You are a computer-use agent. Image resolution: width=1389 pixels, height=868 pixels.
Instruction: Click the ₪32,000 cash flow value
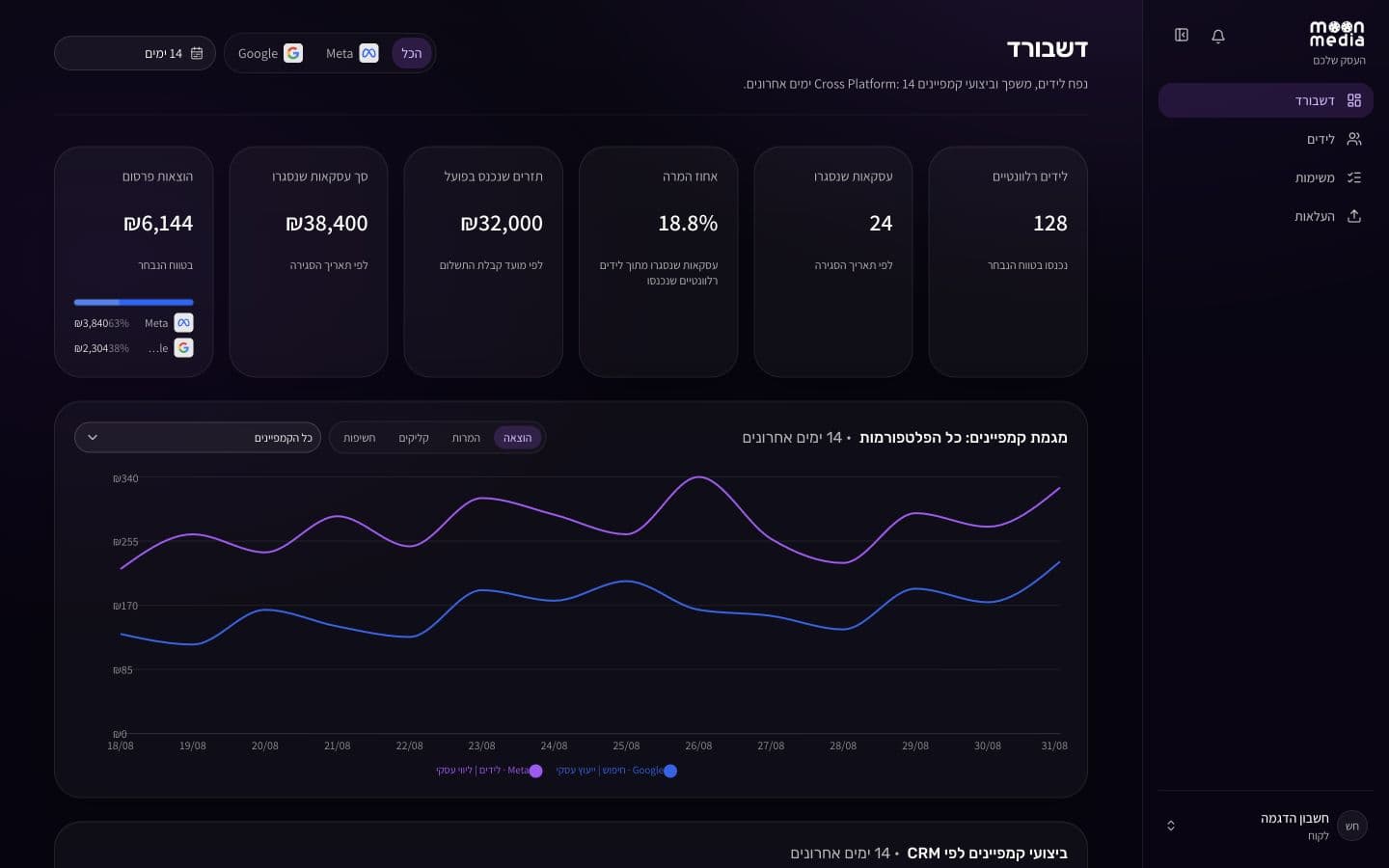click(502, 224)
